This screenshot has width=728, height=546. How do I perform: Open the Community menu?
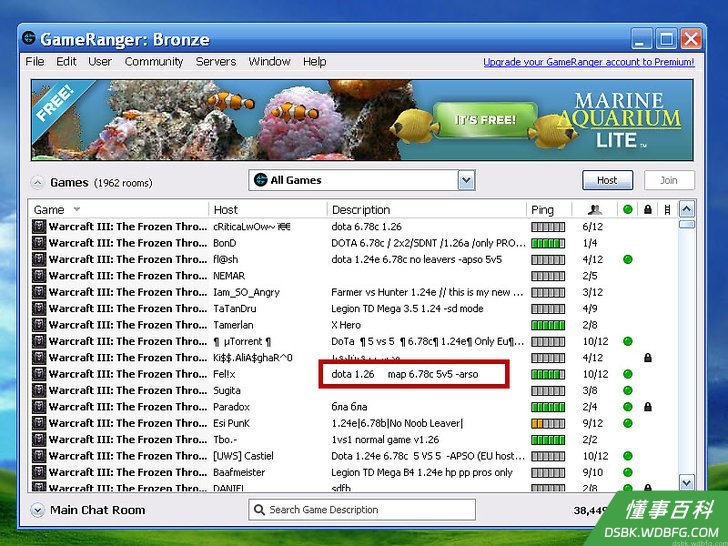click(154, 61)
